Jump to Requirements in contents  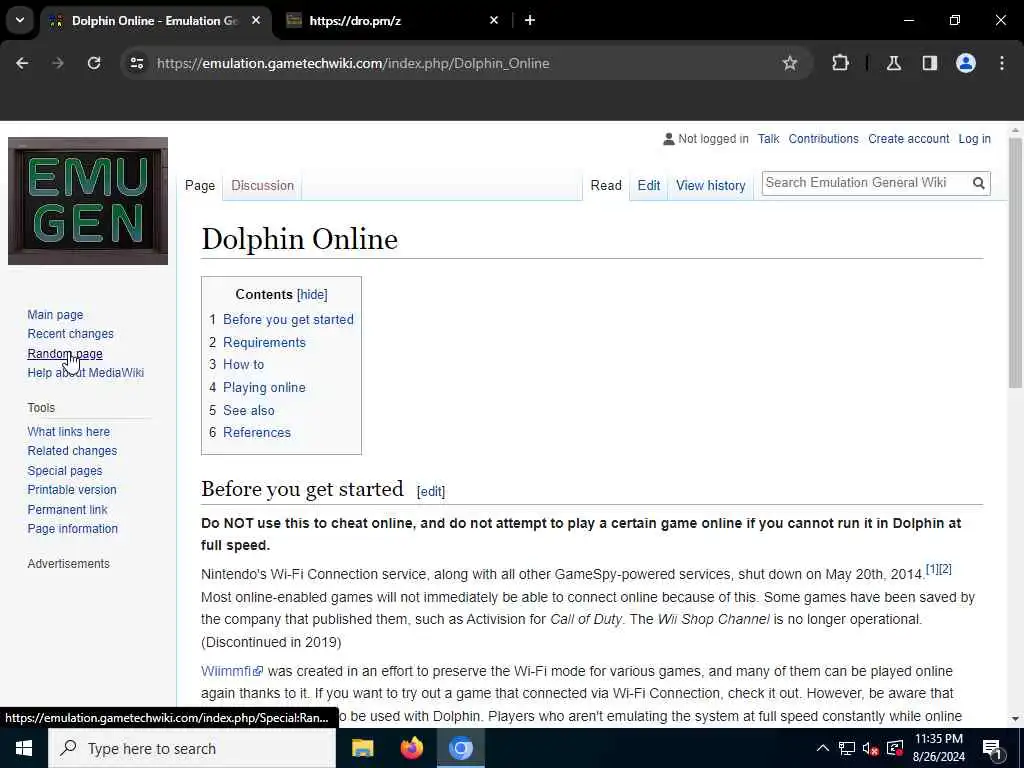[264, 342]
